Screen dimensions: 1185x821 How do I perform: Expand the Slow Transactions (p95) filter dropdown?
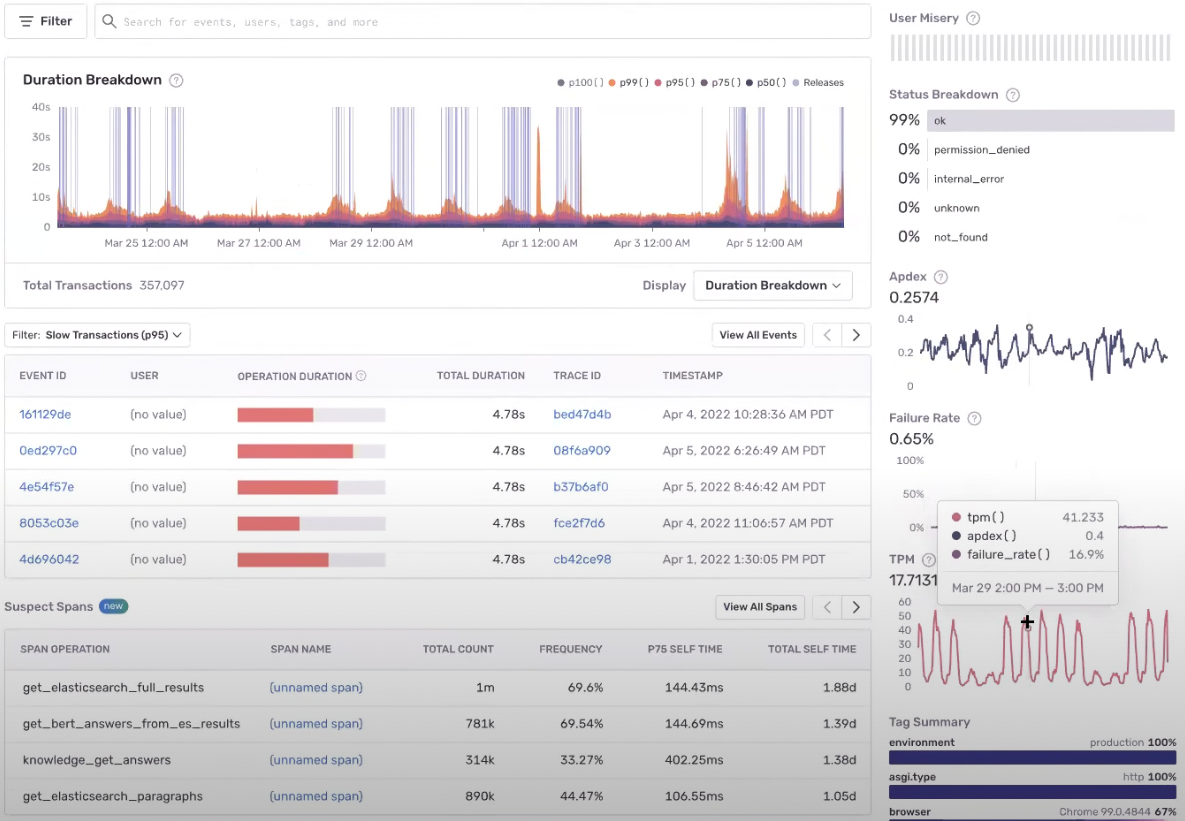point(97,335)
